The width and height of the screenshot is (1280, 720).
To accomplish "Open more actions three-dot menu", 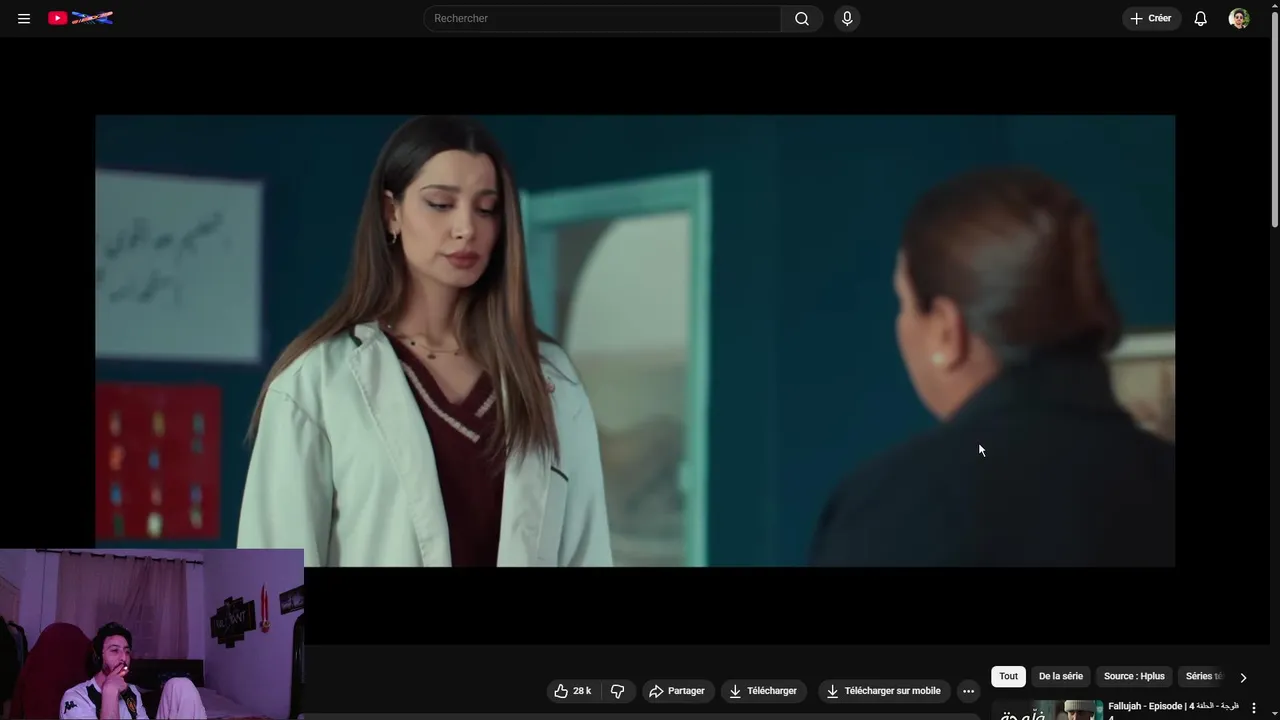I will [968, 691].
